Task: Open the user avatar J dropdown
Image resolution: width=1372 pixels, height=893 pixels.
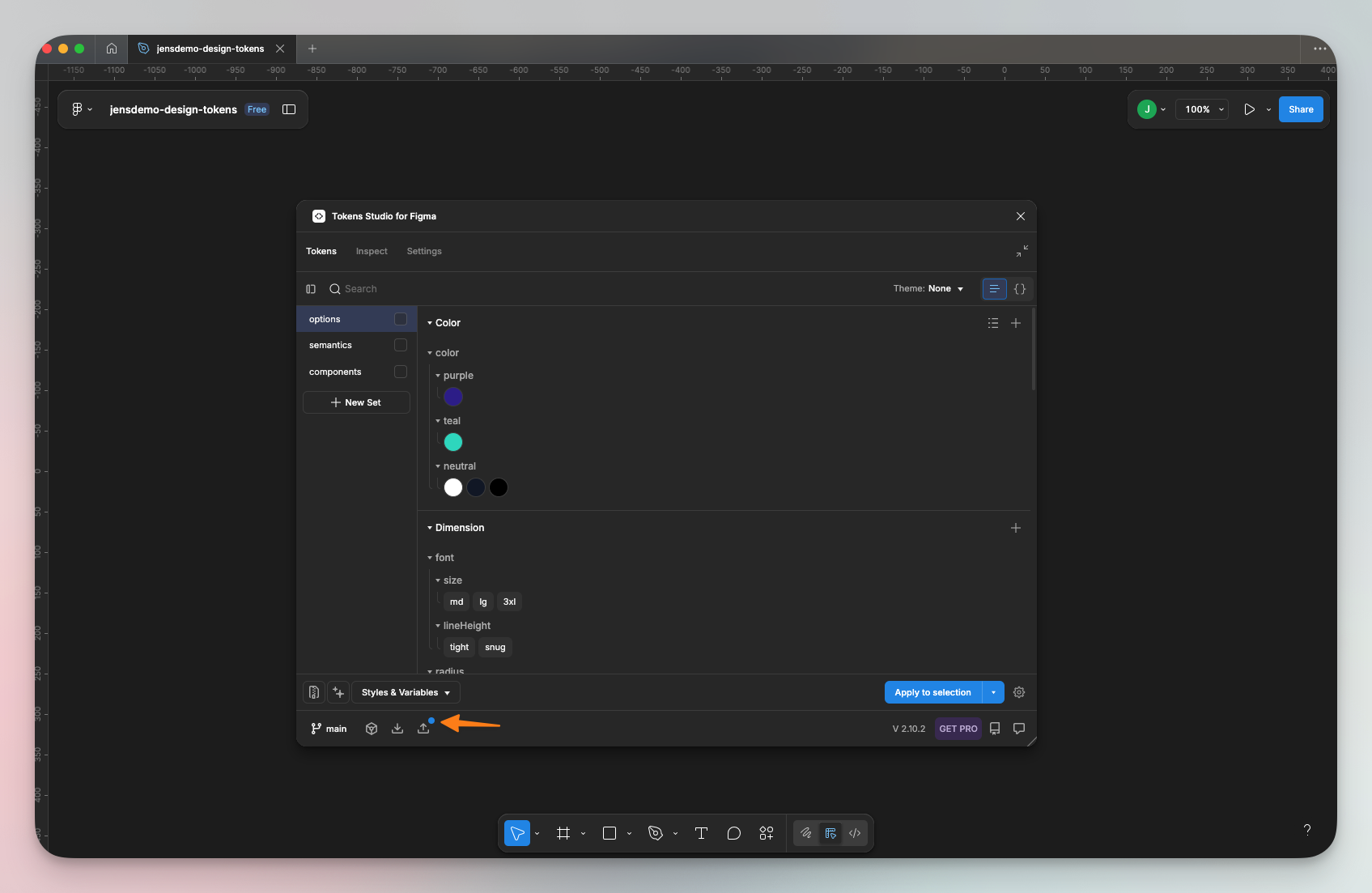Action: pos(1152,109)
